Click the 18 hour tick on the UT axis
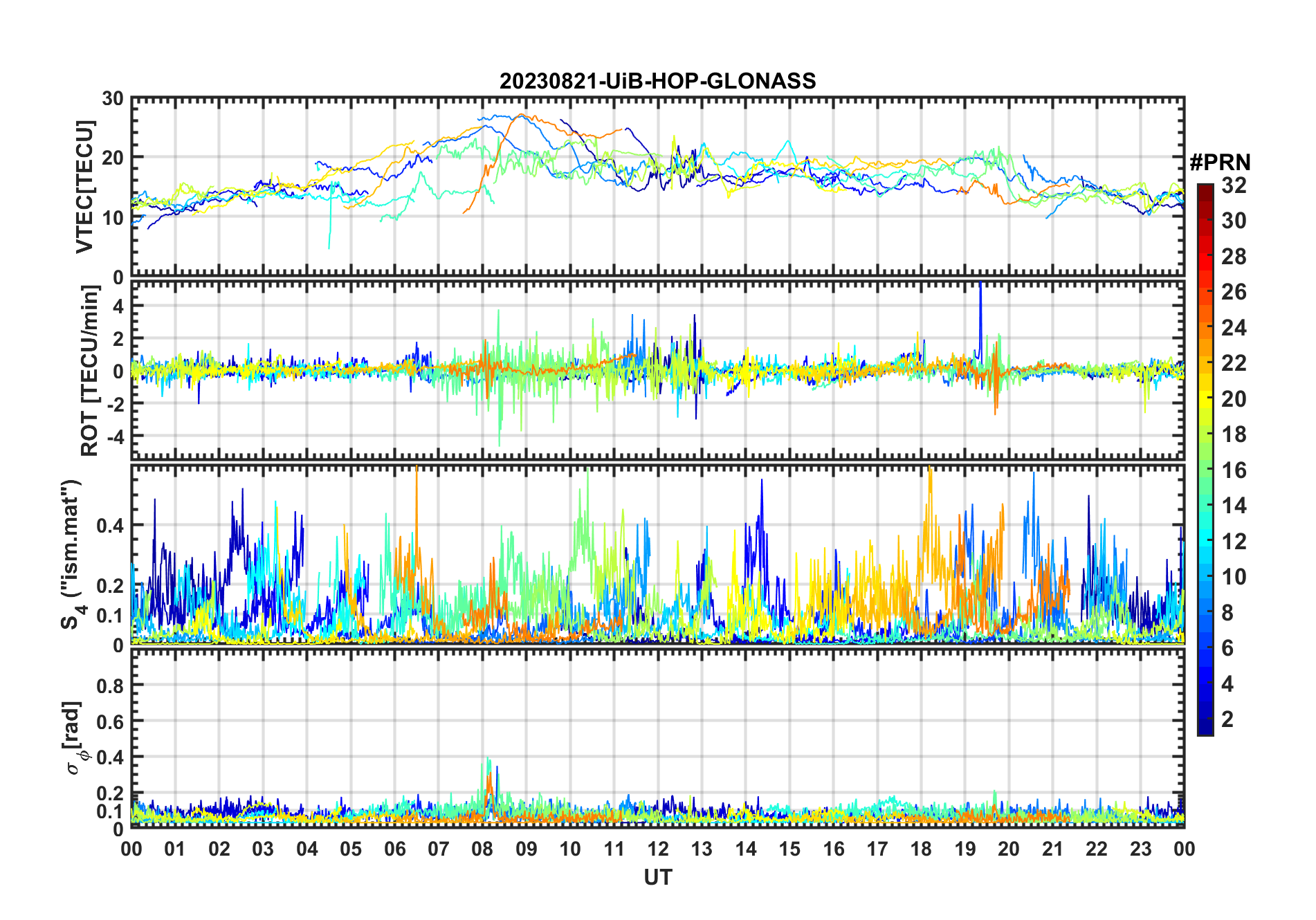Image resolution: width=1316 pixels, height=920 pixels. [x=921, y=849]
